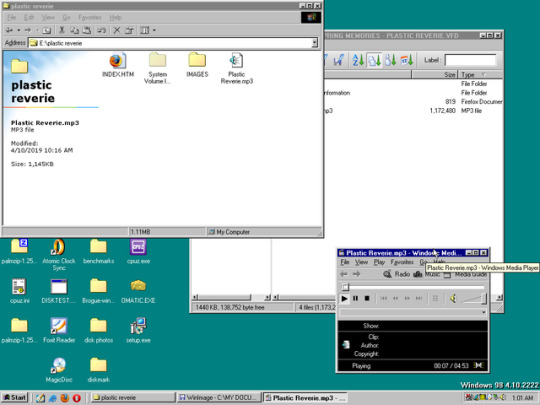This screenshot has height=405, width=540.
Task: Sort by name A-Z in WinImage toolbar
Action: (x=358, y=60)
